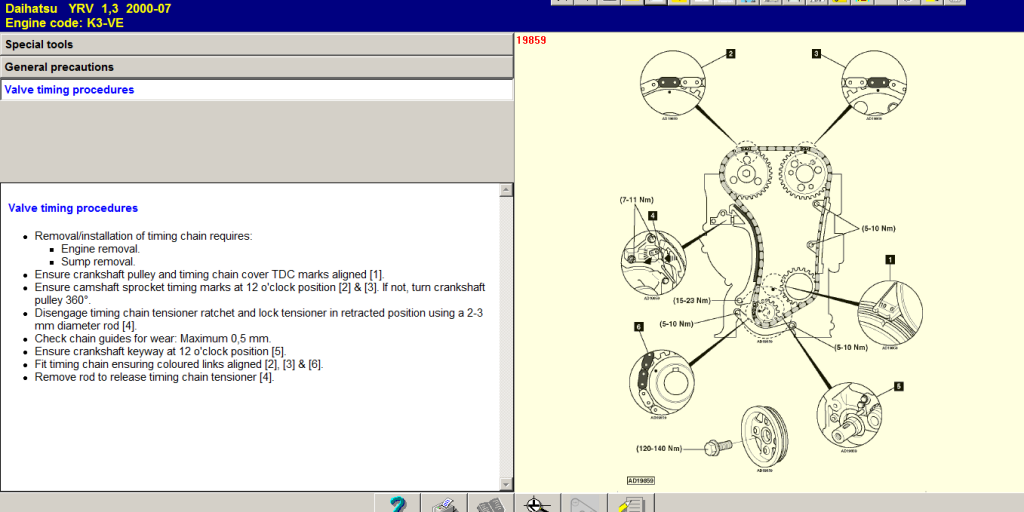This screenshot has width=1024, height=512.
Task: Open help with the question mark icon
Action: [x=397, y=504]
